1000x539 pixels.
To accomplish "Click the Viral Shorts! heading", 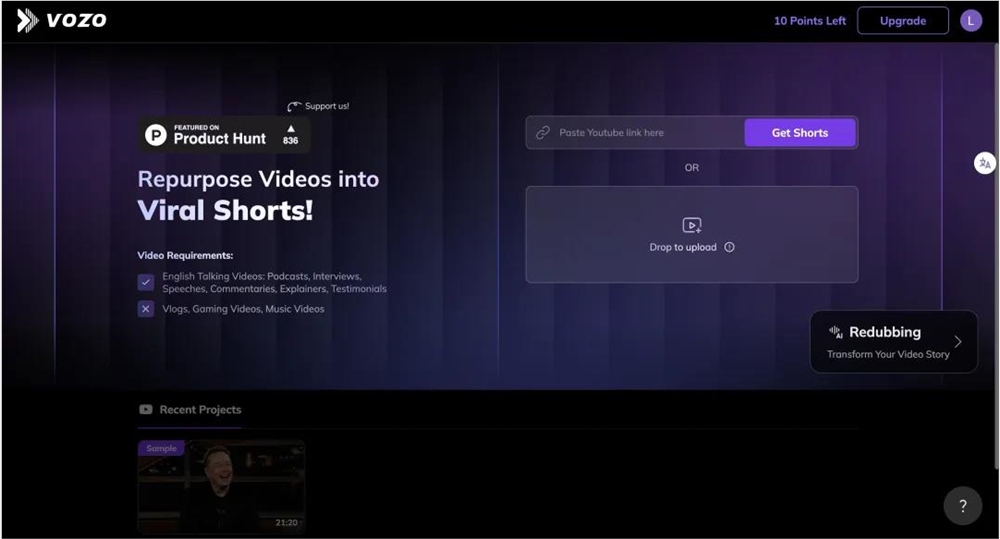I will point(225,210).
